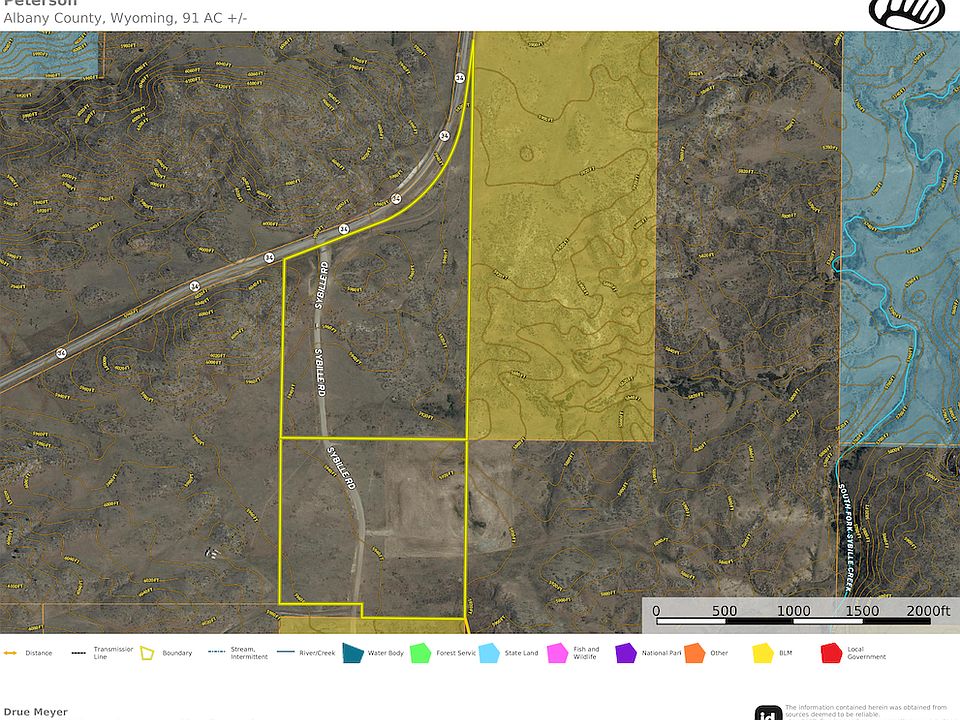This screenshot has height=720, width=960.
Task: Click the red Local Government legend icon
Action: coord(830,653)
